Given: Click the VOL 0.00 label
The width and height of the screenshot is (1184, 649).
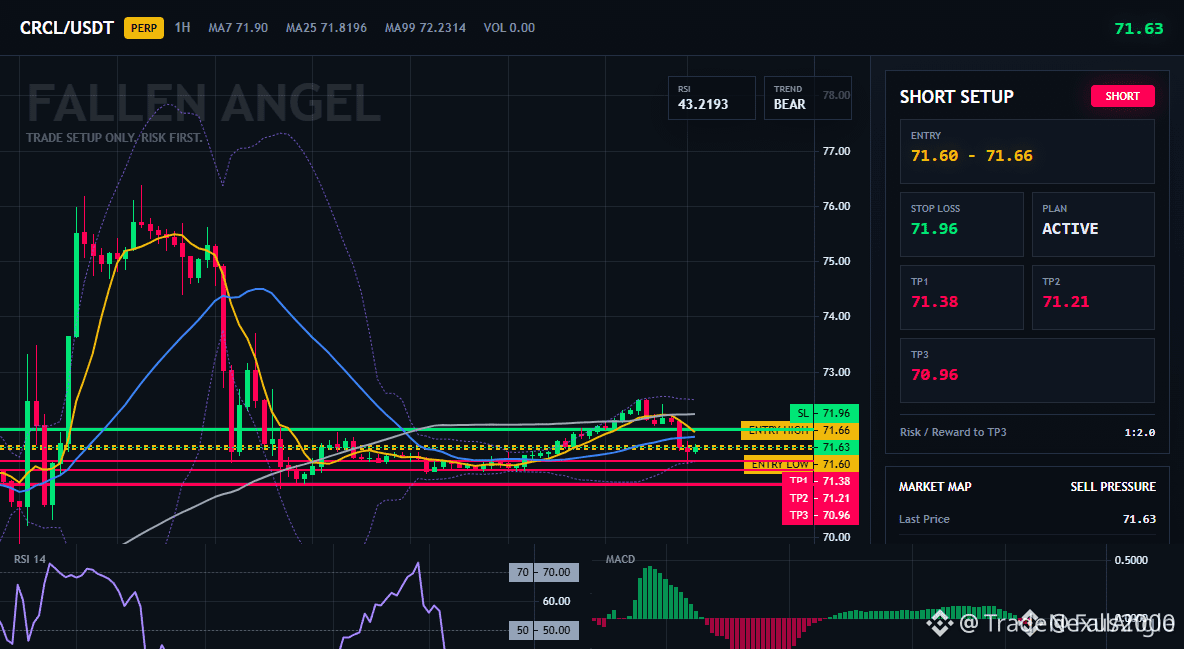Looking at the screenshot, I should [x=509, y=28].
